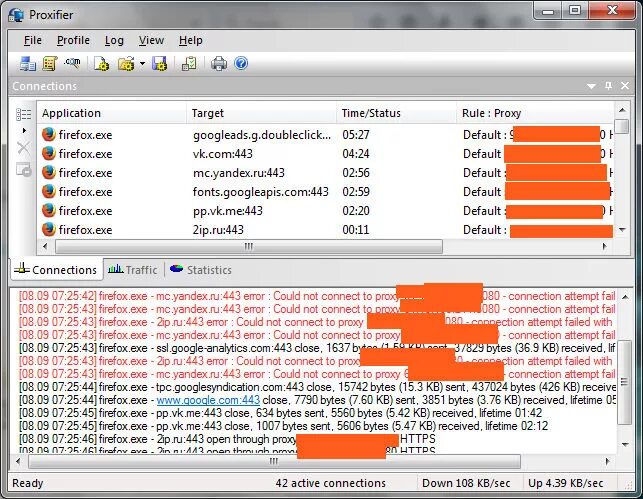This screenshot has height=499, width=643.
Task: Click the 00:11 time value
Action: (x=356, y=230)
